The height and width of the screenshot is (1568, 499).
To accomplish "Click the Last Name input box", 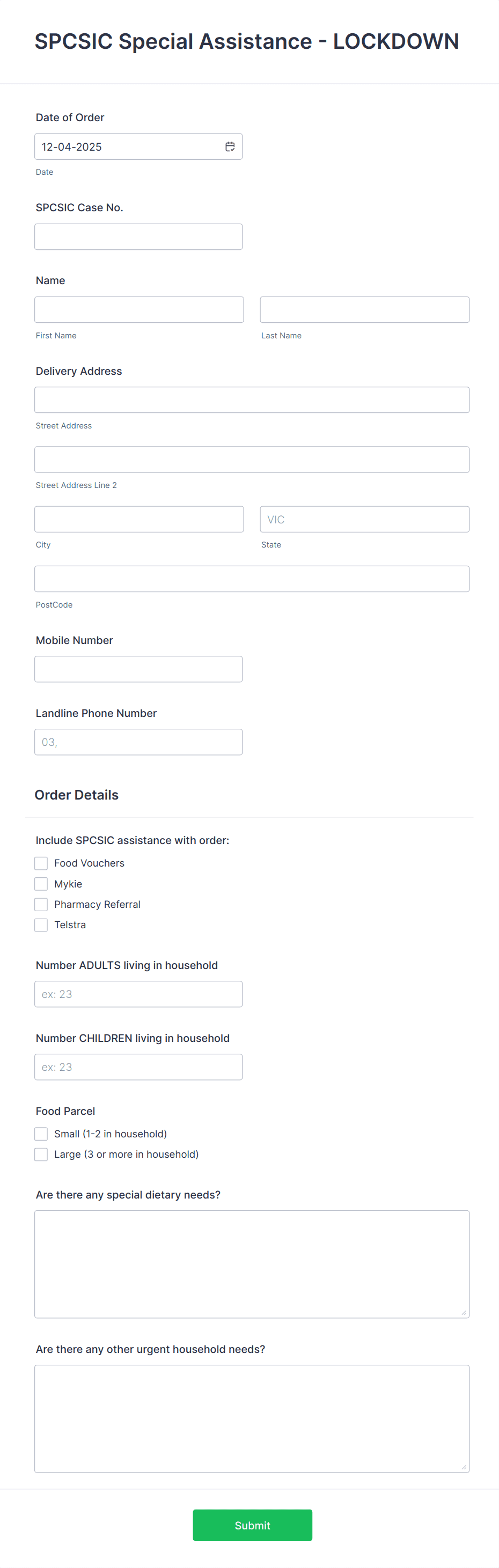I will click(x=364, y=309).
